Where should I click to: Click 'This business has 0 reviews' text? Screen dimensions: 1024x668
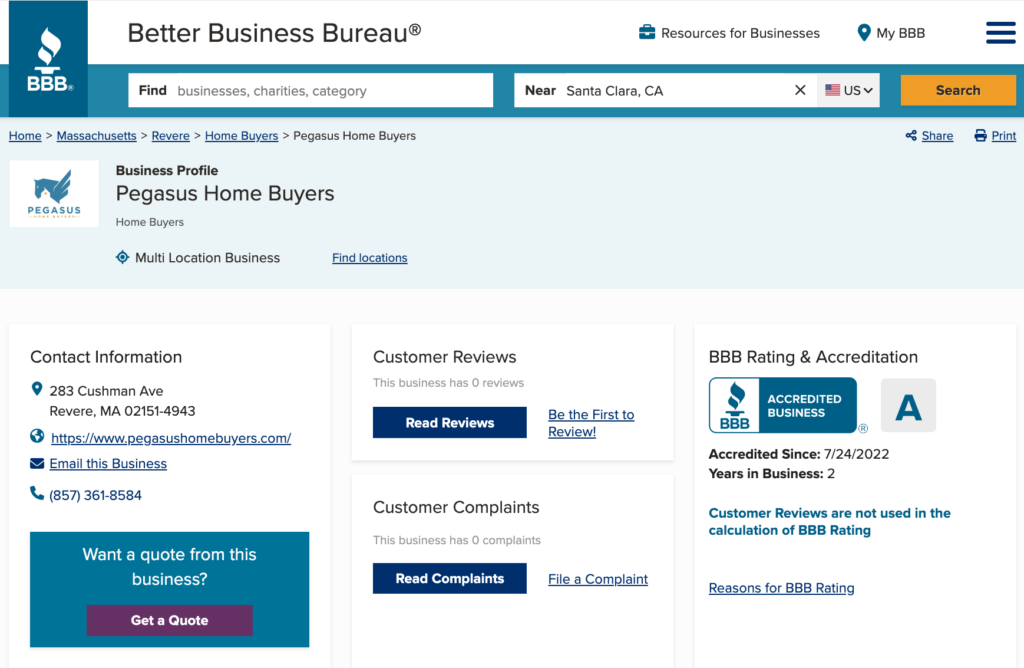pyautogui.click(x=449, y=383)
